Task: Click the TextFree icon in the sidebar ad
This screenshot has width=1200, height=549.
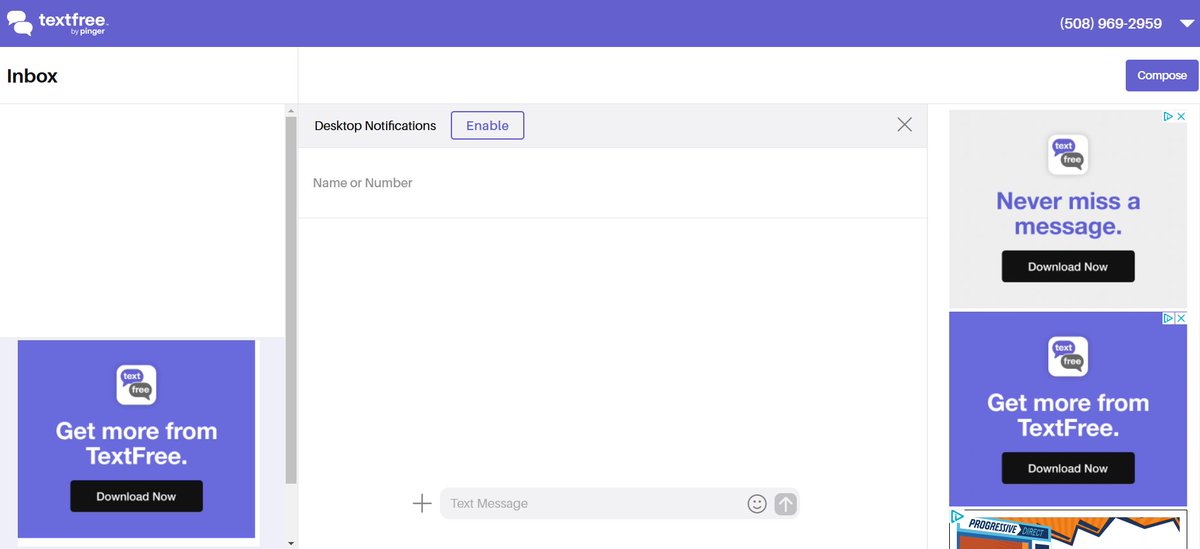Action: [x=136, y=385]
